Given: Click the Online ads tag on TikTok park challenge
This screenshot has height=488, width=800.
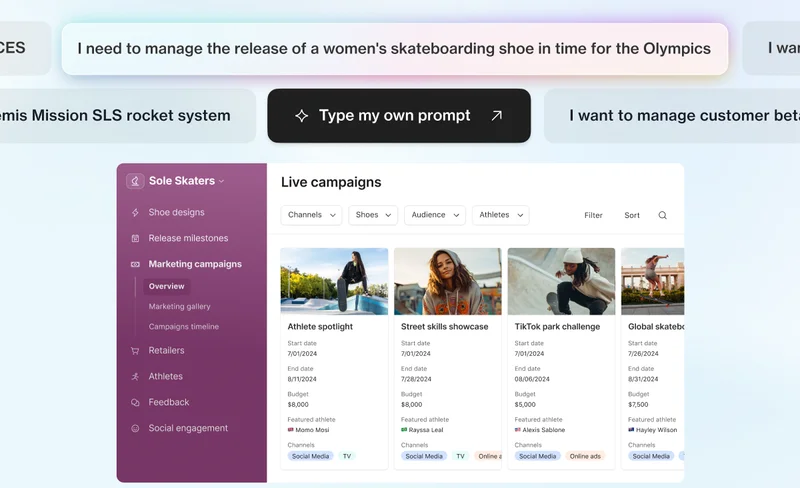Looking at the screenshot, I should click(x=585, y=456).
